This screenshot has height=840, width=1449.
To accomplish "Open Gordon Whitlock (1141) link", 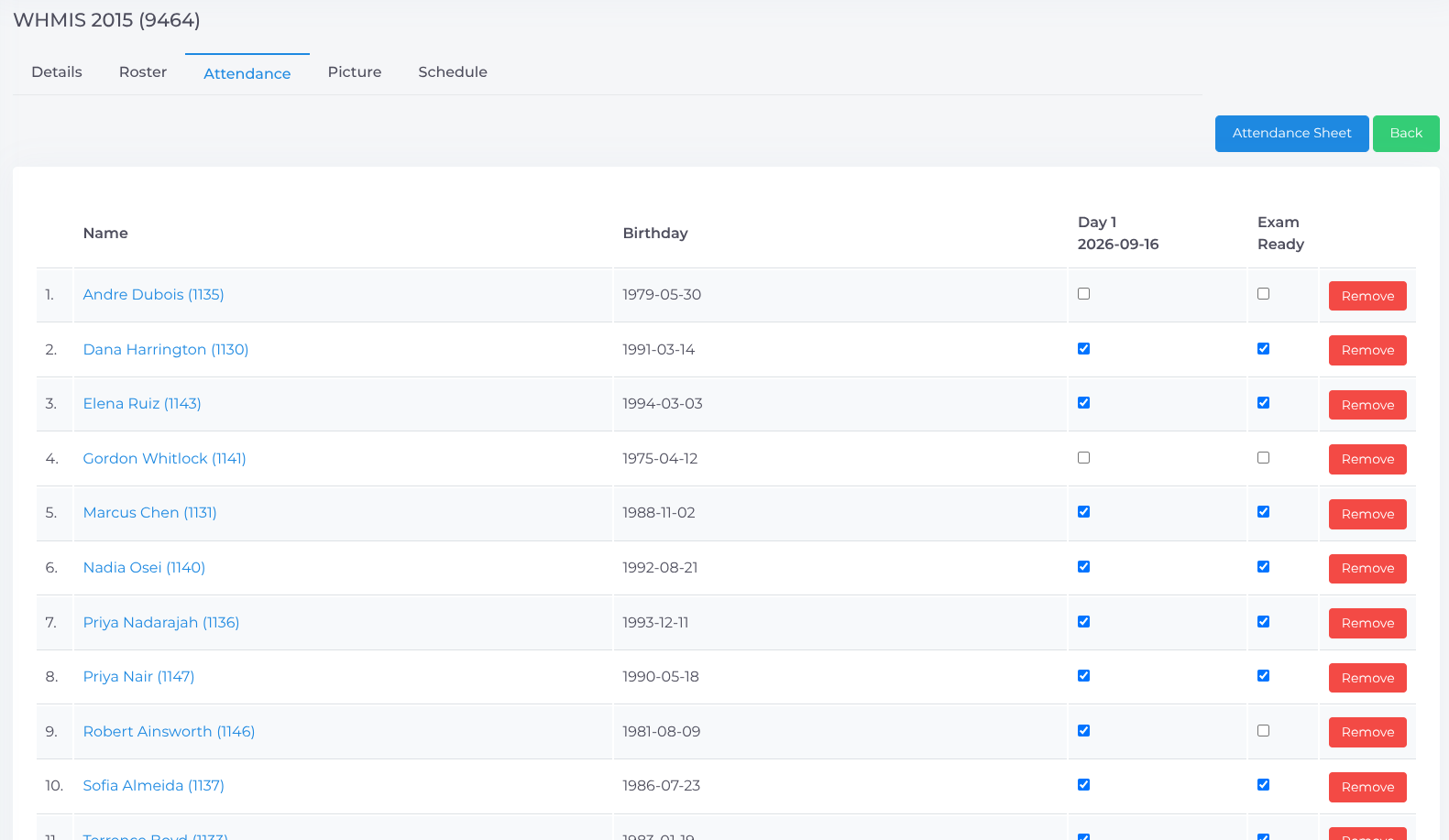I will coord(165,459).
